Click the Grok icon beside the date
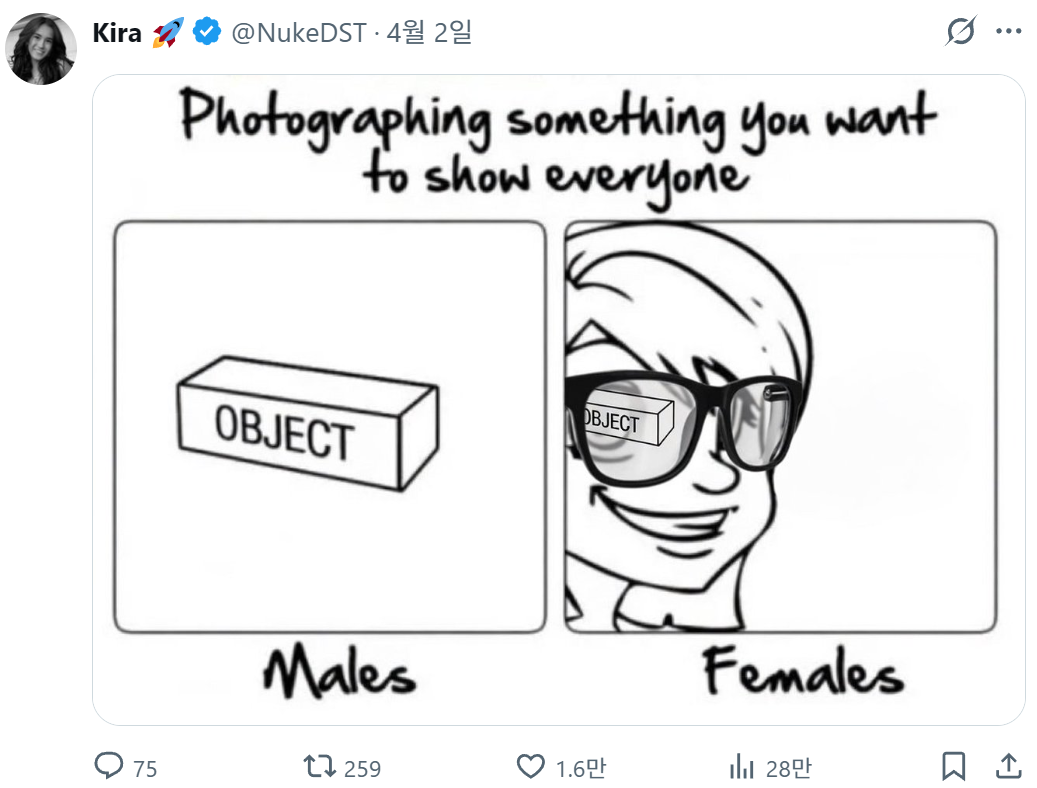This screenshot has width=1037, height=788. point(960,32)
